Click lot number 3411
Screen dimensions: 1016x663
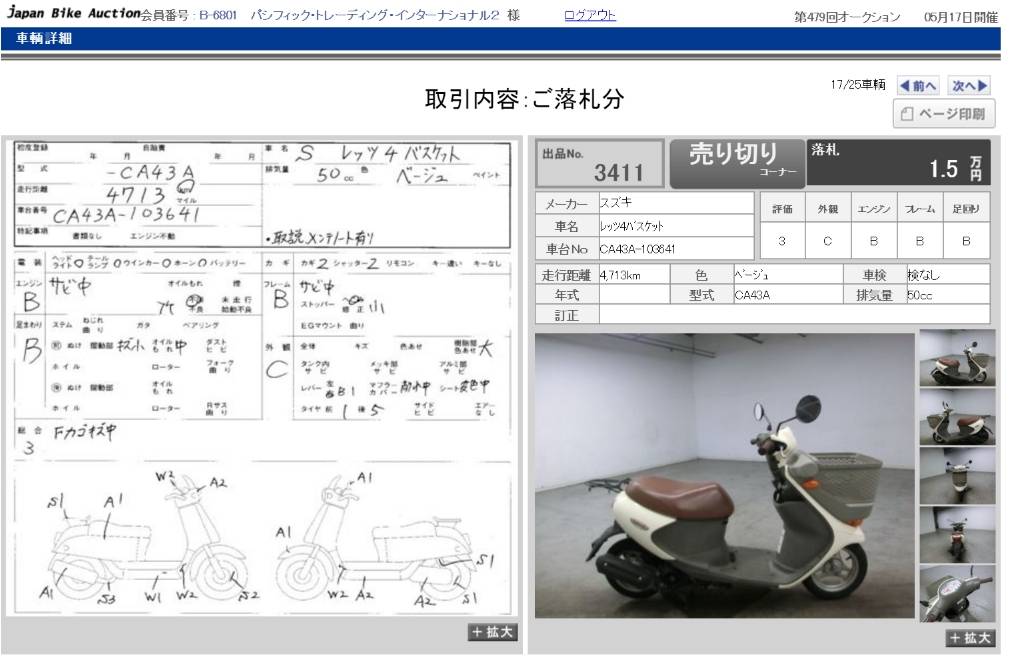tap(619, 172)
